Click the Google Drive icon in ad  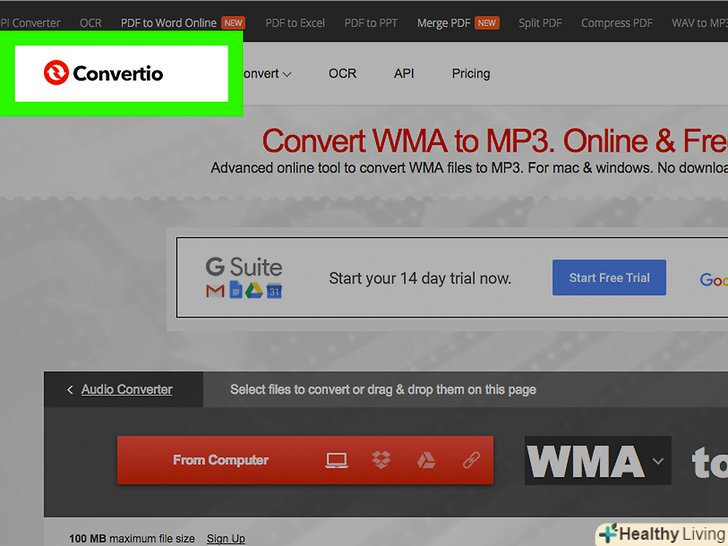point(254,291)
